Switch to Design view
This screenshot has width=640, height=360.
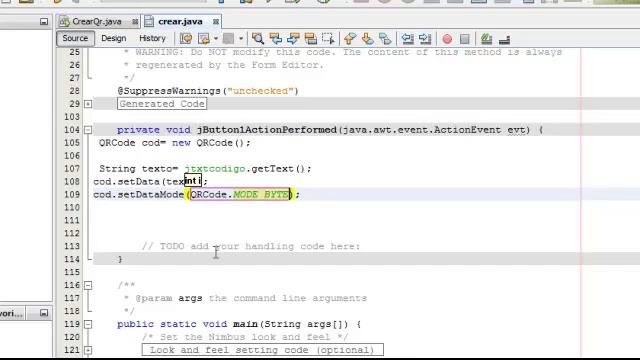pyautogui.click(x=113, y=38)
